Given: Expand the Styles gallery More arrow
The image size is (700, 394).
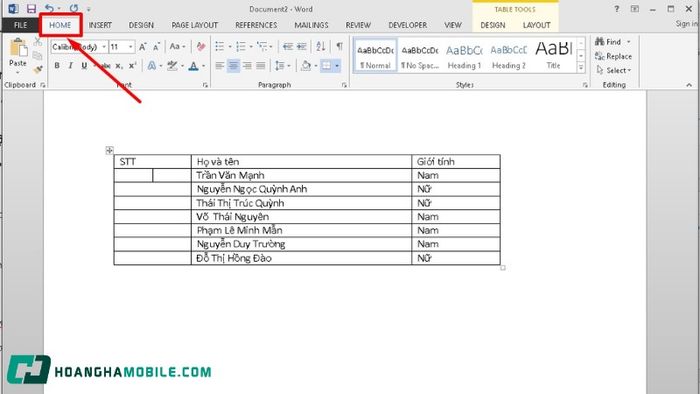Looking at the screenshot, I should tap(581, 68).
